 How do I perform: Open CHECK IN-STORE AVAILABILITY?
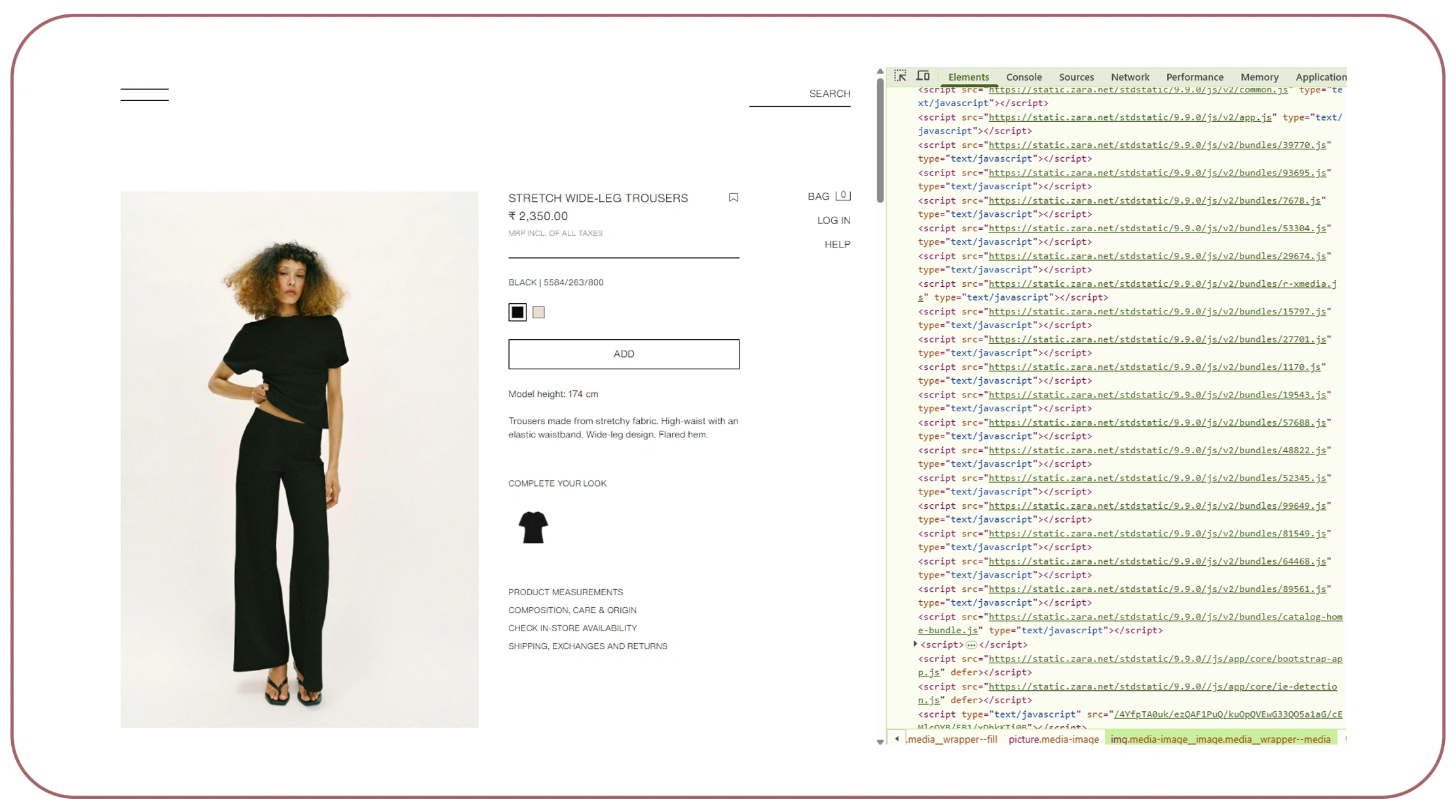572,628
